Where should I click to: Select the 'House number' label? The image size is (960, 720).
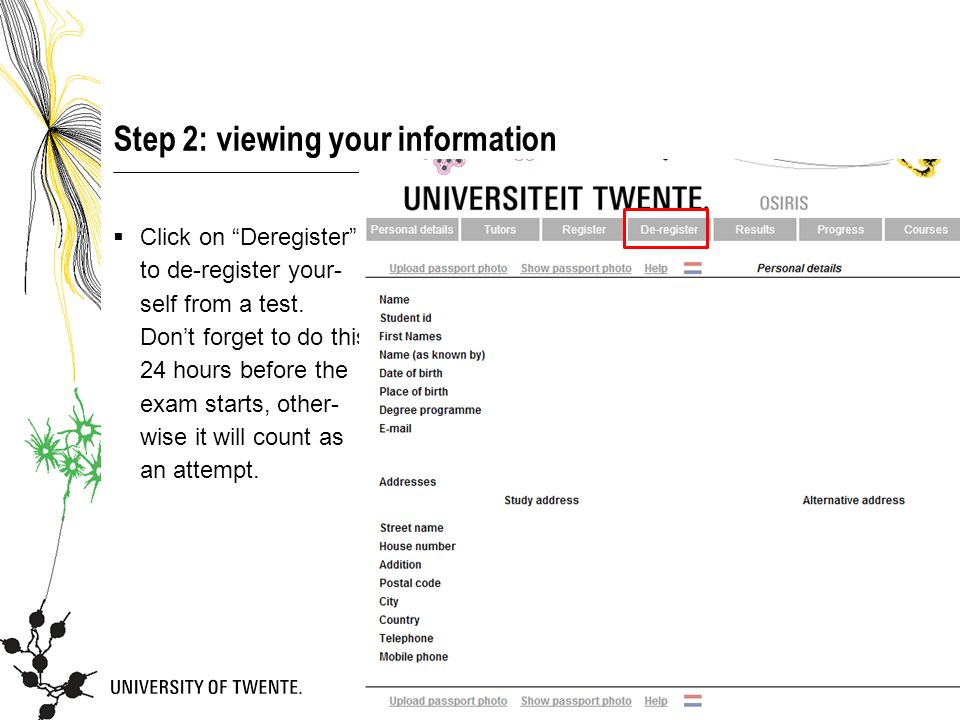pyautogui.click(x=418, y=546)
